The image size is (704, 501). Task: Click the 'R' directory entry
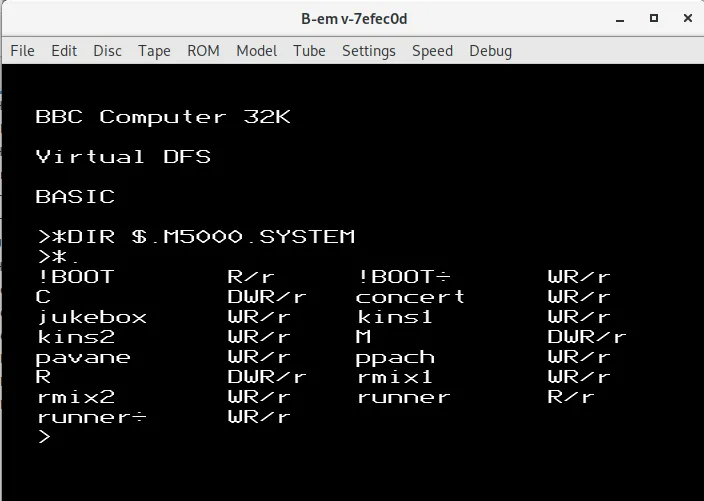point(43,377)
